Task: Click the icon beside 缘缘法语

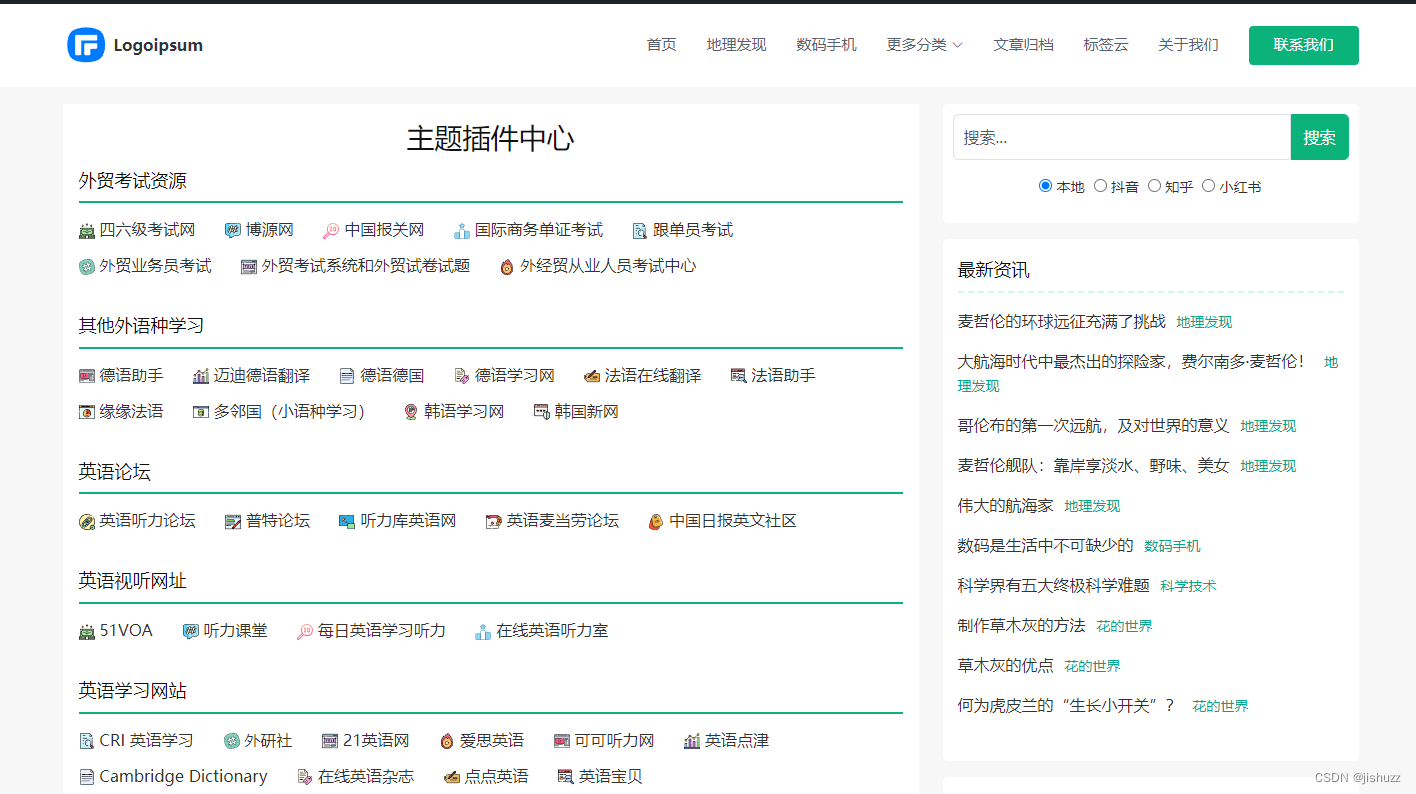Action: point(87,412)
